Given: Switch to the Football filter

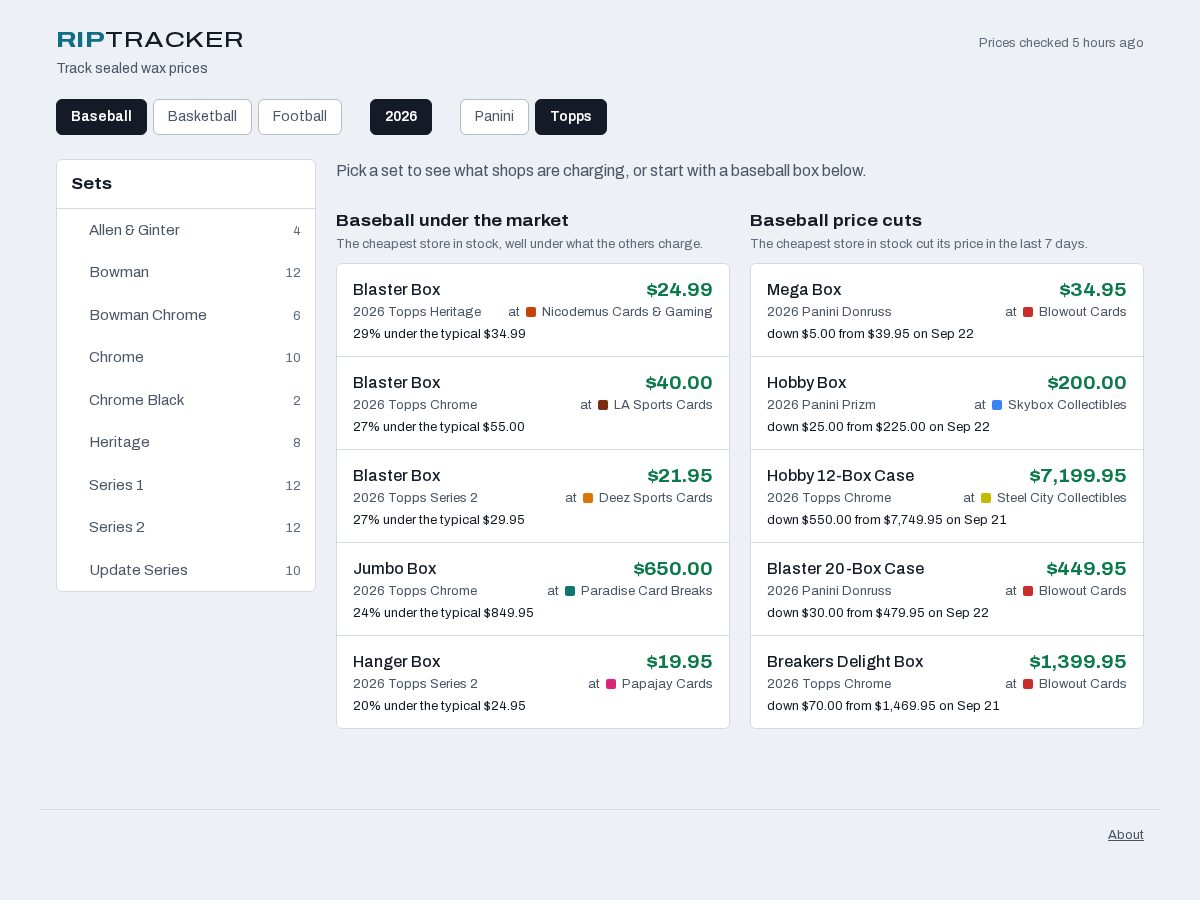Looking at the screenshot, I should [x=300, y=117].
